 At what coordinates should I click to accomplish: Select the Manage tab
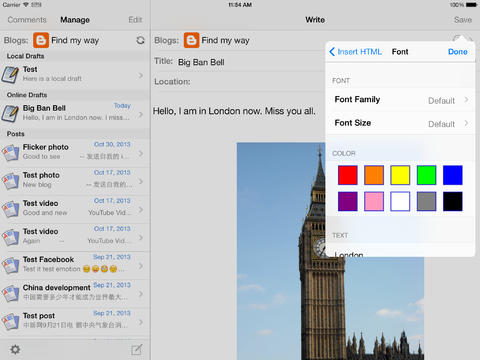coord(75,20)
